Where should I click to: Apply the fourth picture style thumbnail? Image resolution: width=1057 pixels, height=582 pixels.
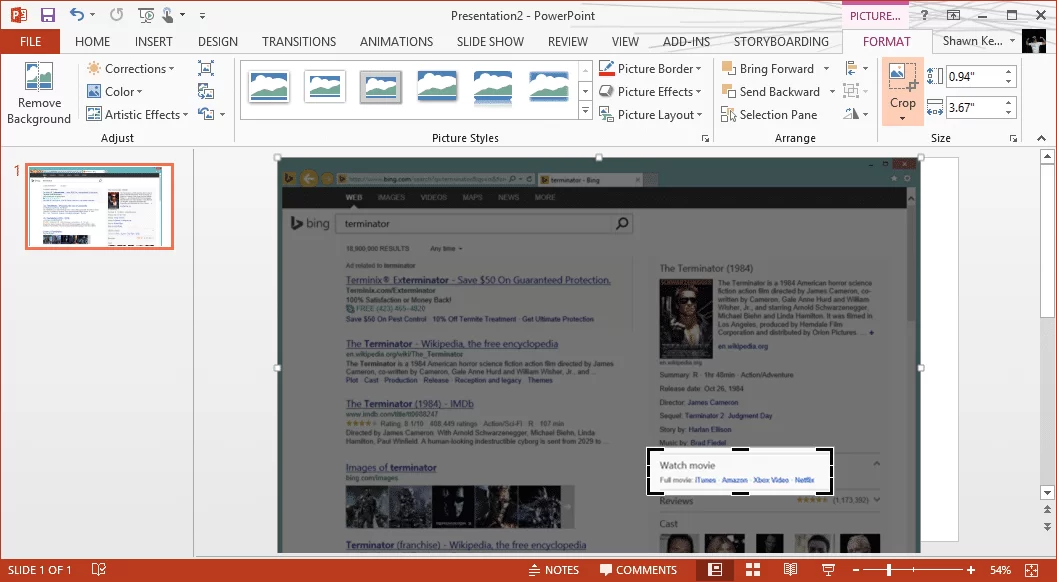[x=437, y=87]
